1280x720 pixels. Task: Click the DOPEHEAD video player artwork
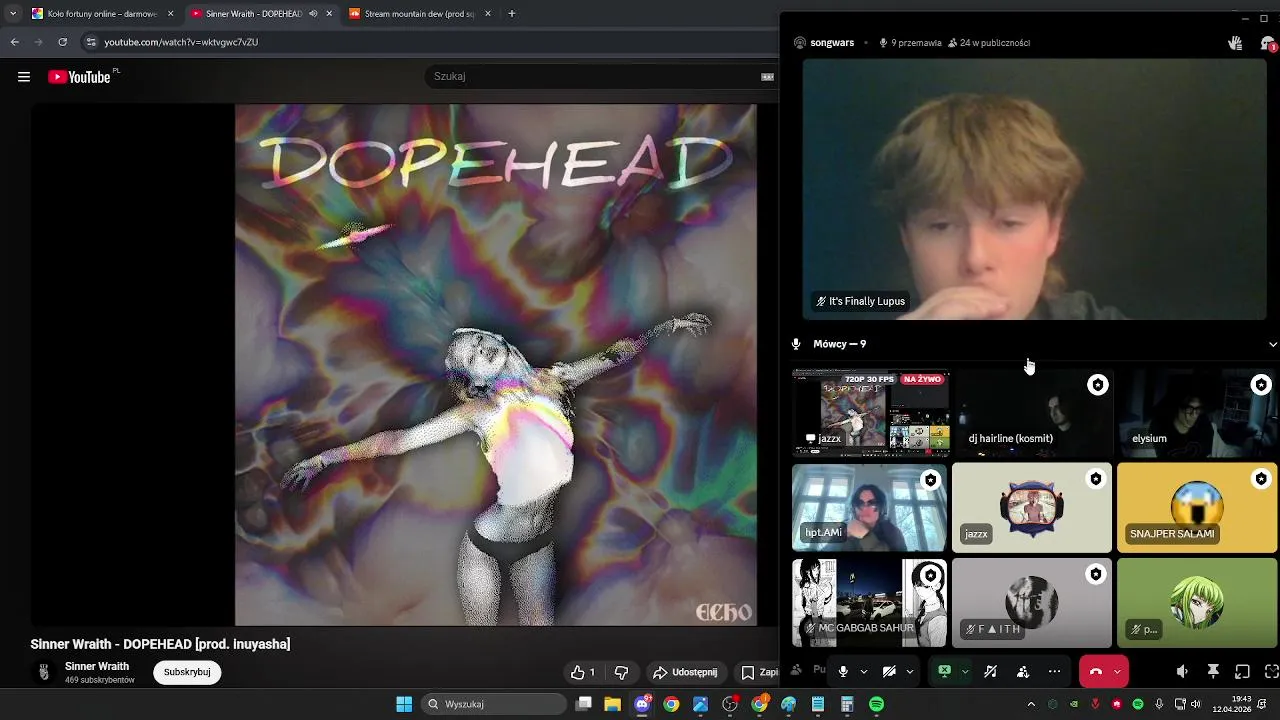pos(496,365)
